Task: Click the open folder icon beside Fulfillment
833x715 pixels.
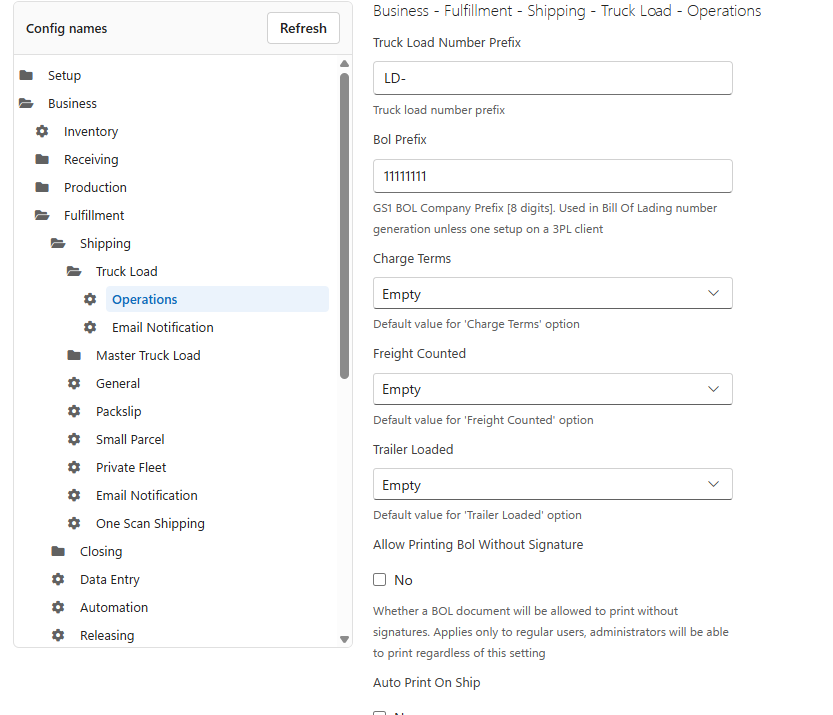Action: pyautogui.click(x=42, y=216)
